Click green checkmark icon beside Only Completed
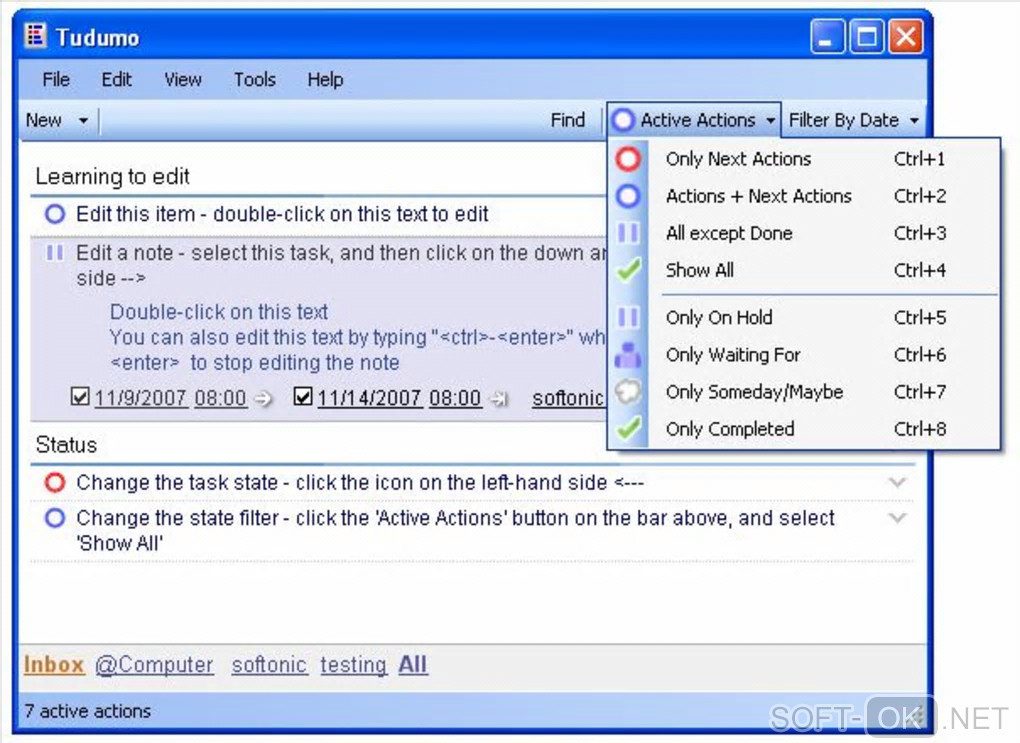The height and width of the screenshot is (743, 1020). (x=628, y=429)
